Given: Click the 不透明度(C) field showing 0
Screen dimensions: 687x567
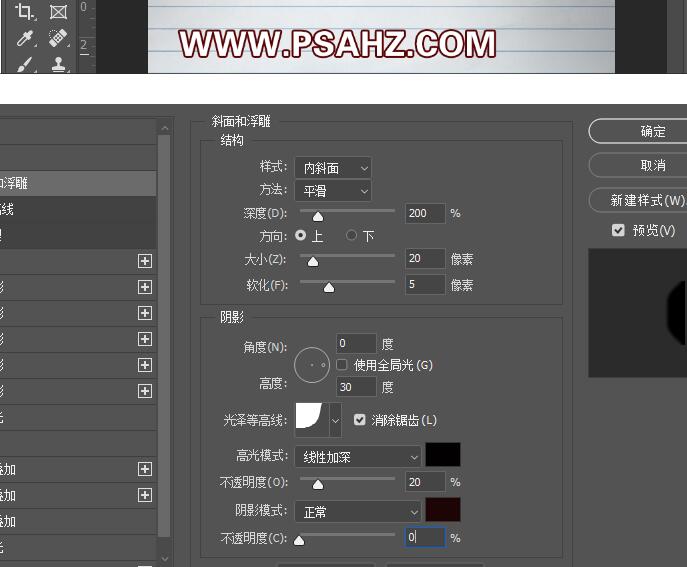Looking at the screenshot, I should [425, 537].
